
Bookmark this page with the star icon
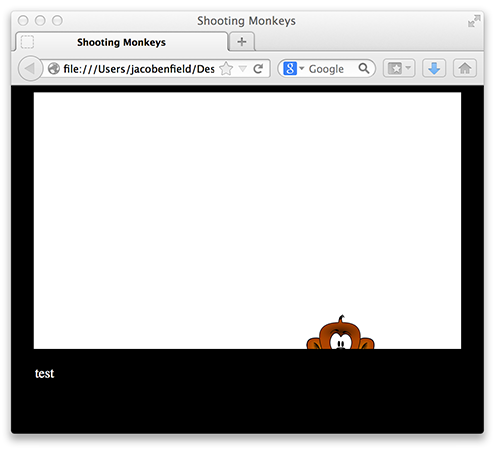(x=226, y=69)
